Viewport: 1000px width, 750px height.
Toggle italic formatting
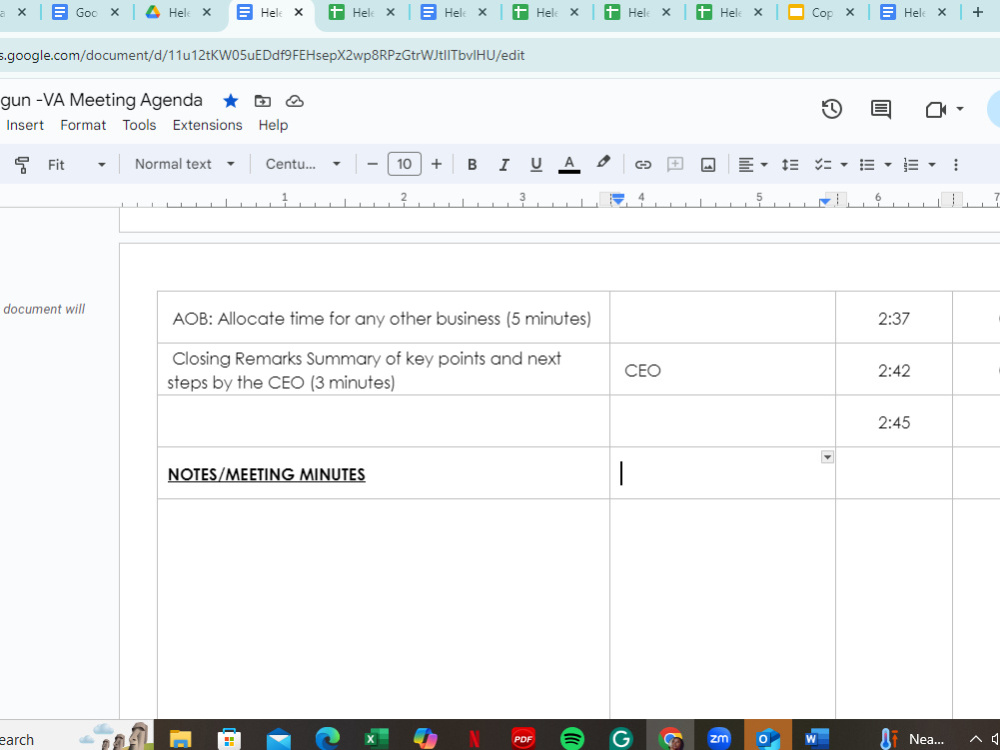tap(504, 165)
